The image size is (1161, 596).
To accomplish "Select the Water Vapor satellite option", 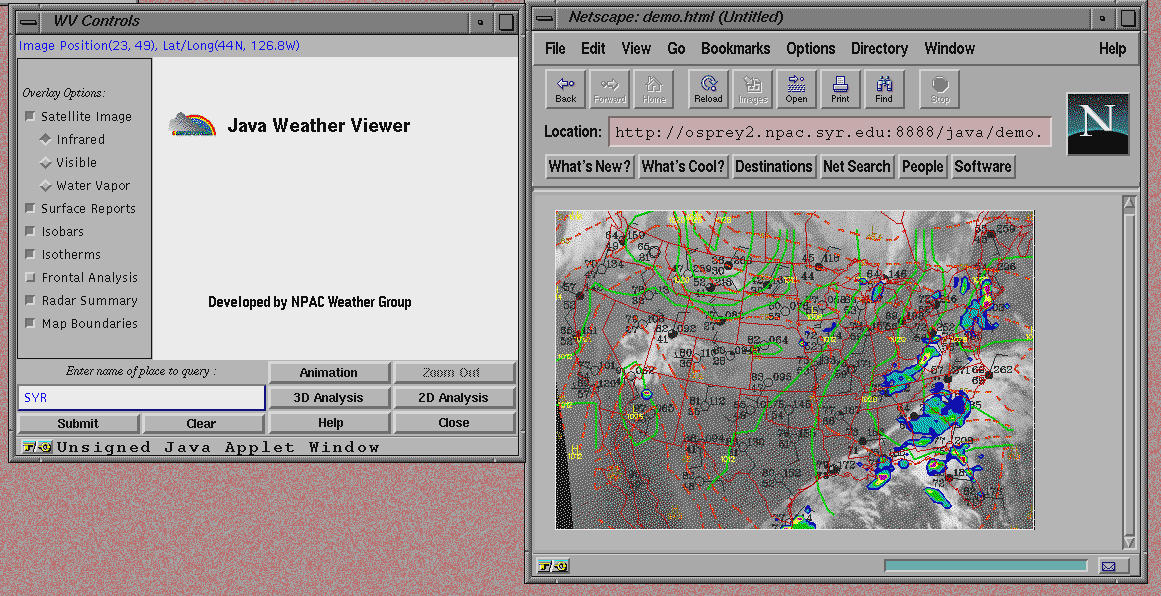I will pos(45,185).
